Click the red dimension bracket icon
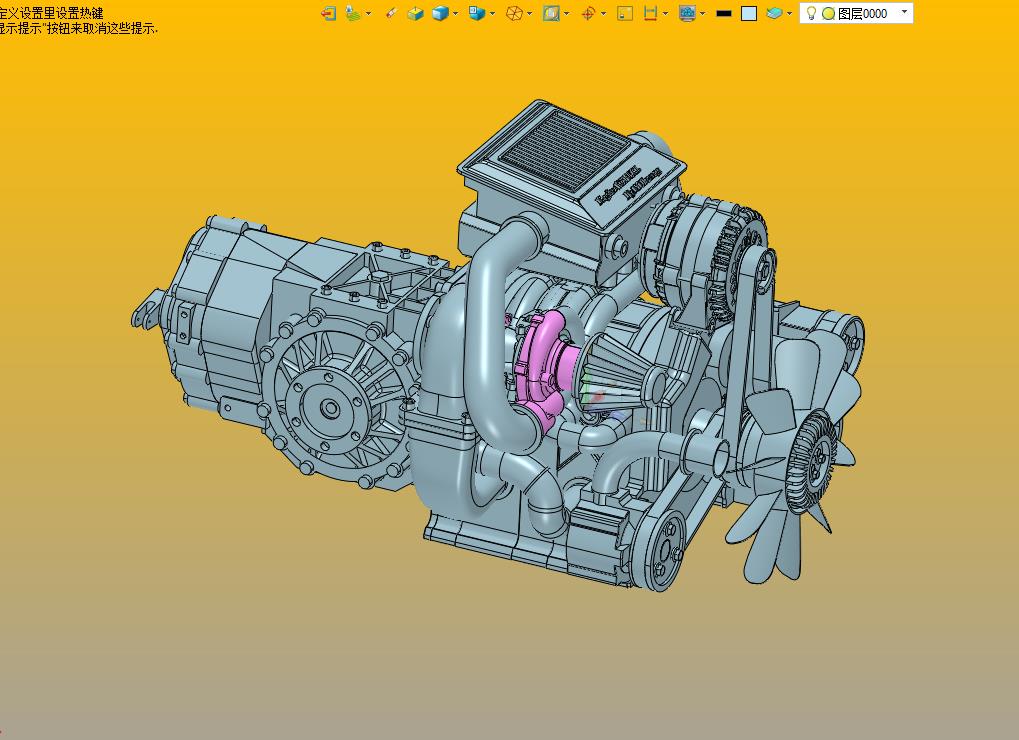This screenshot has width=1019, height=740. point(650,13)
